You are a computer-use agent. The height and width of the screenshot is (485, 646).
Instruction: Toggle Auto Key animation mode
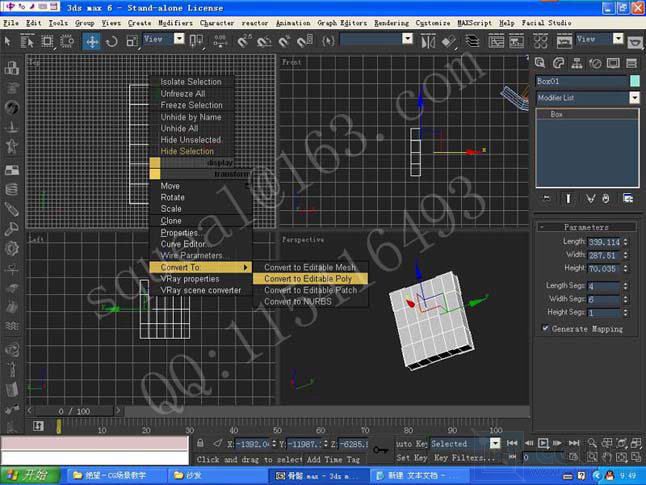411,444
